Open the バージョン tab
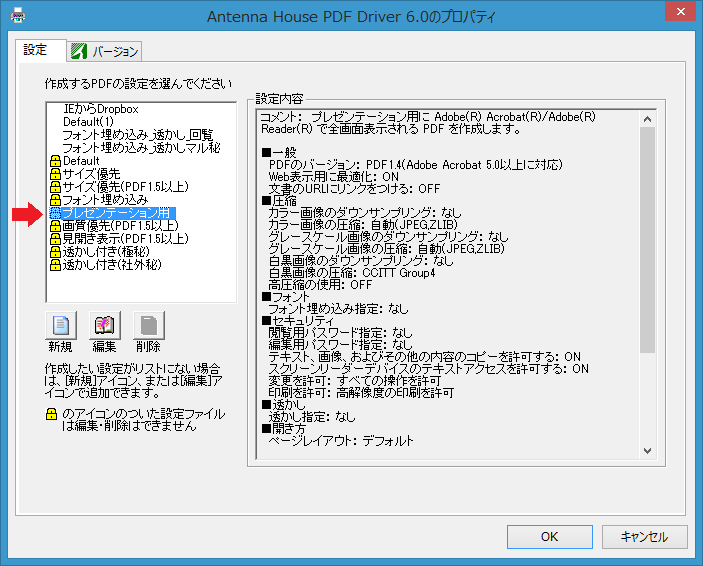The image size is (703, 566). tap(105, 51)
